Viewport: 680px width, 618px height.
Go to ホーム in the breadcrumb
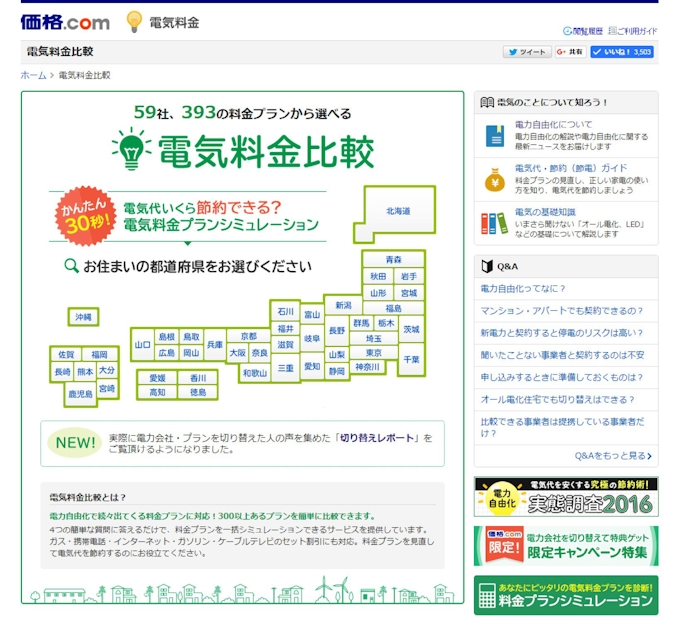click(33, 75)
